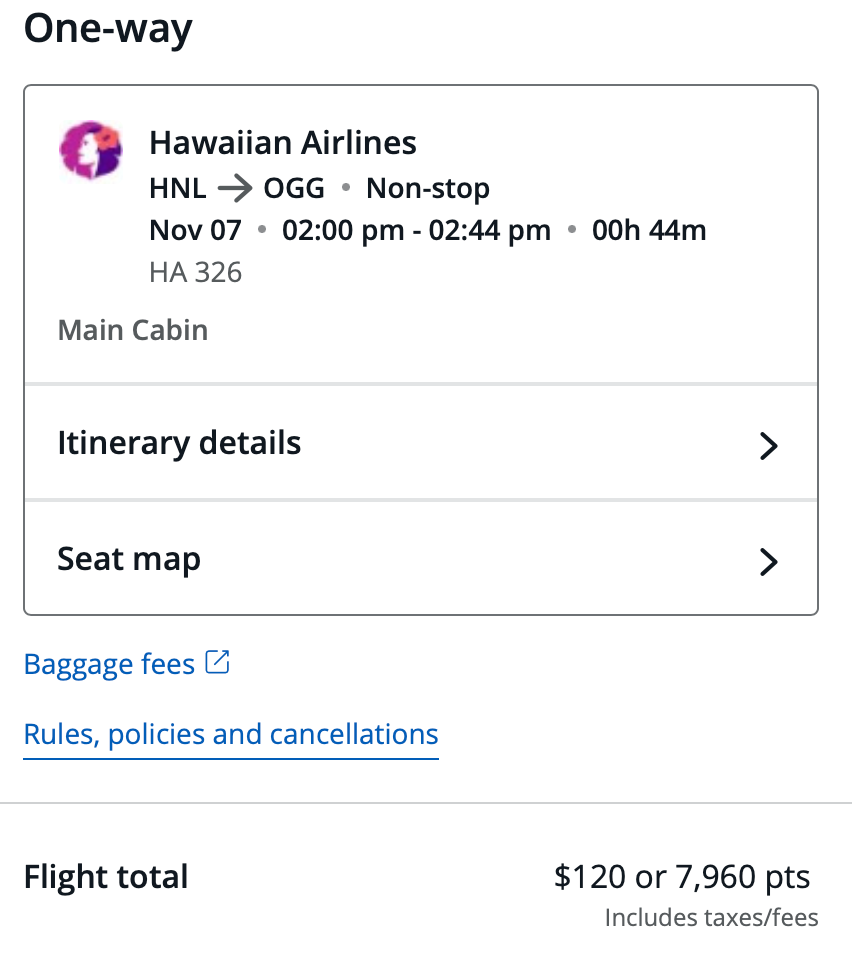
Task: Click the One-way heading
Action: pos(108,30)
